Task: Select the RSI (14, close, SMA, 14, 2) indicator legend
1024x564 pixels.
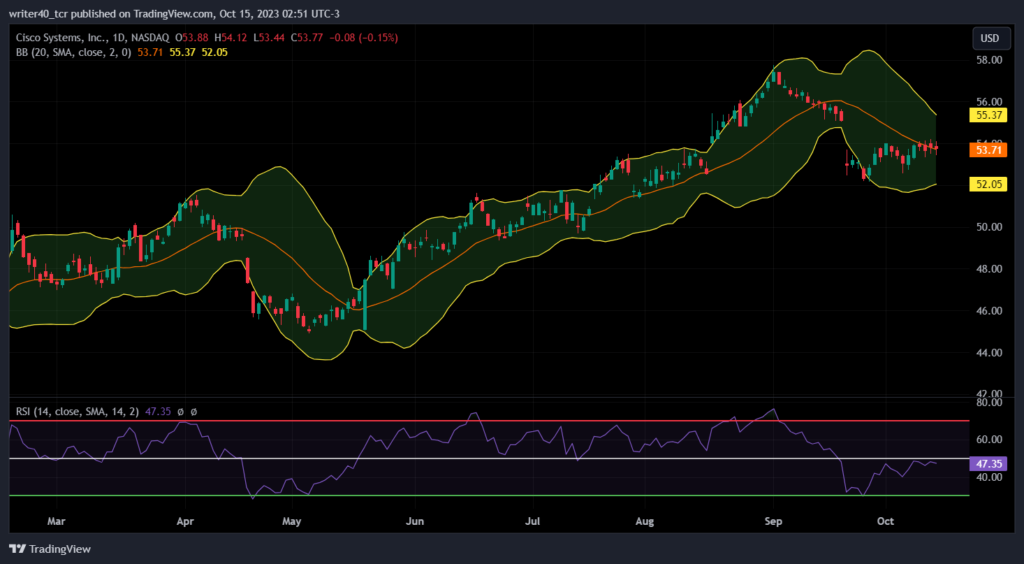Action: tap(77, 412)
